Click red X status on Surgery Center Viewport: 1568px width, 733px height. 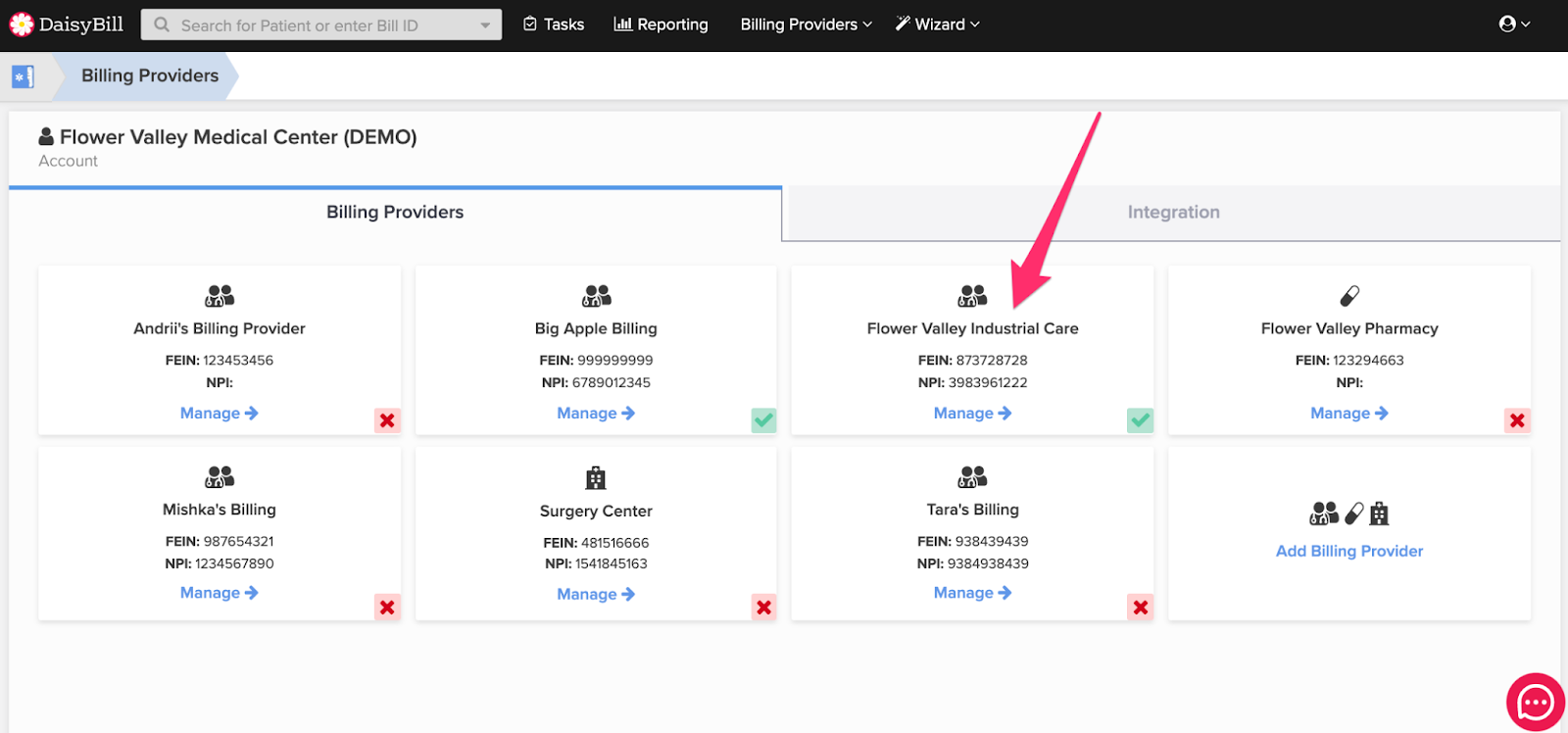(x=763, y=608)
